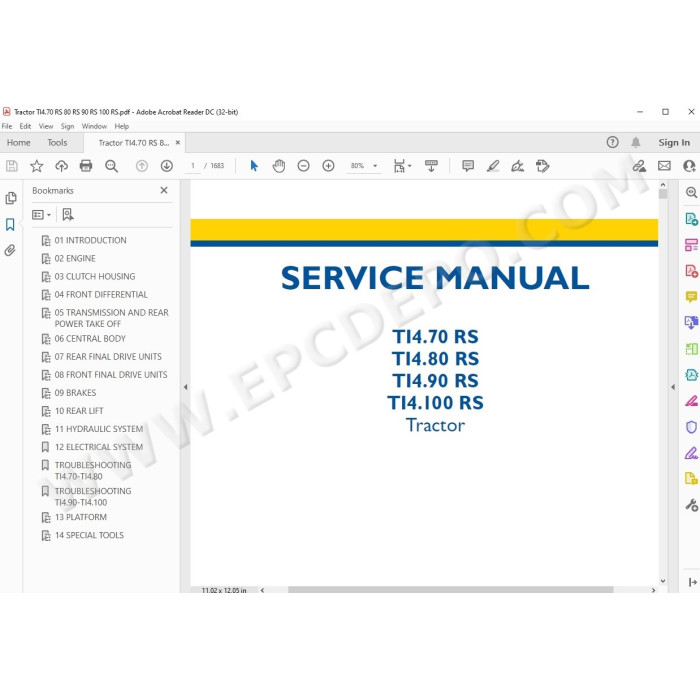The height and width of the screenshot is (700, 700).
Task: Zoom in with the plus icon
Action: point(328,166)
